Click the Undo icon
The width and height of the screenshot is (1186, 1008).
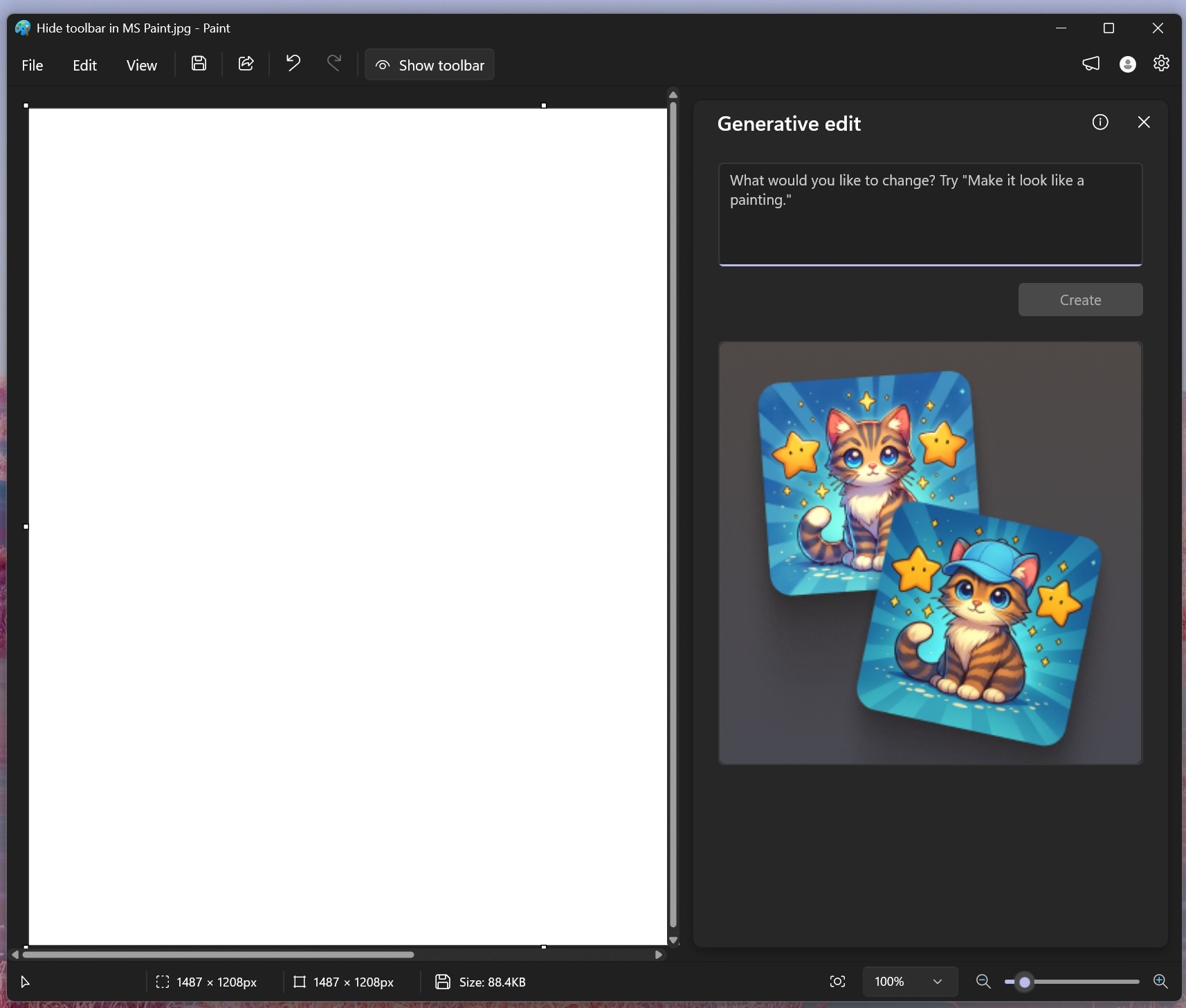292,64
